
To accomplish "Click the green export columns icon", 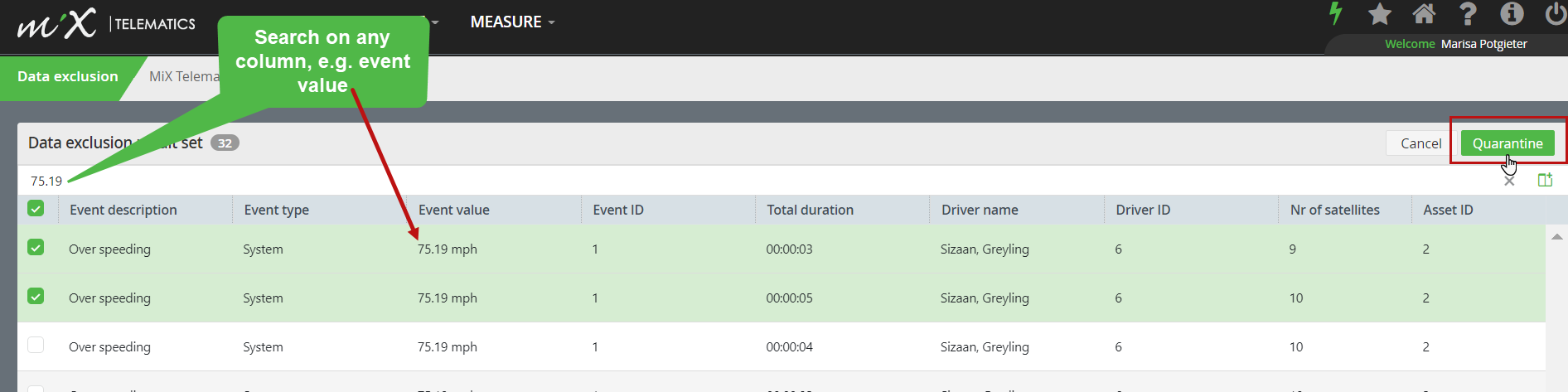I will [x=1545, y=180].
